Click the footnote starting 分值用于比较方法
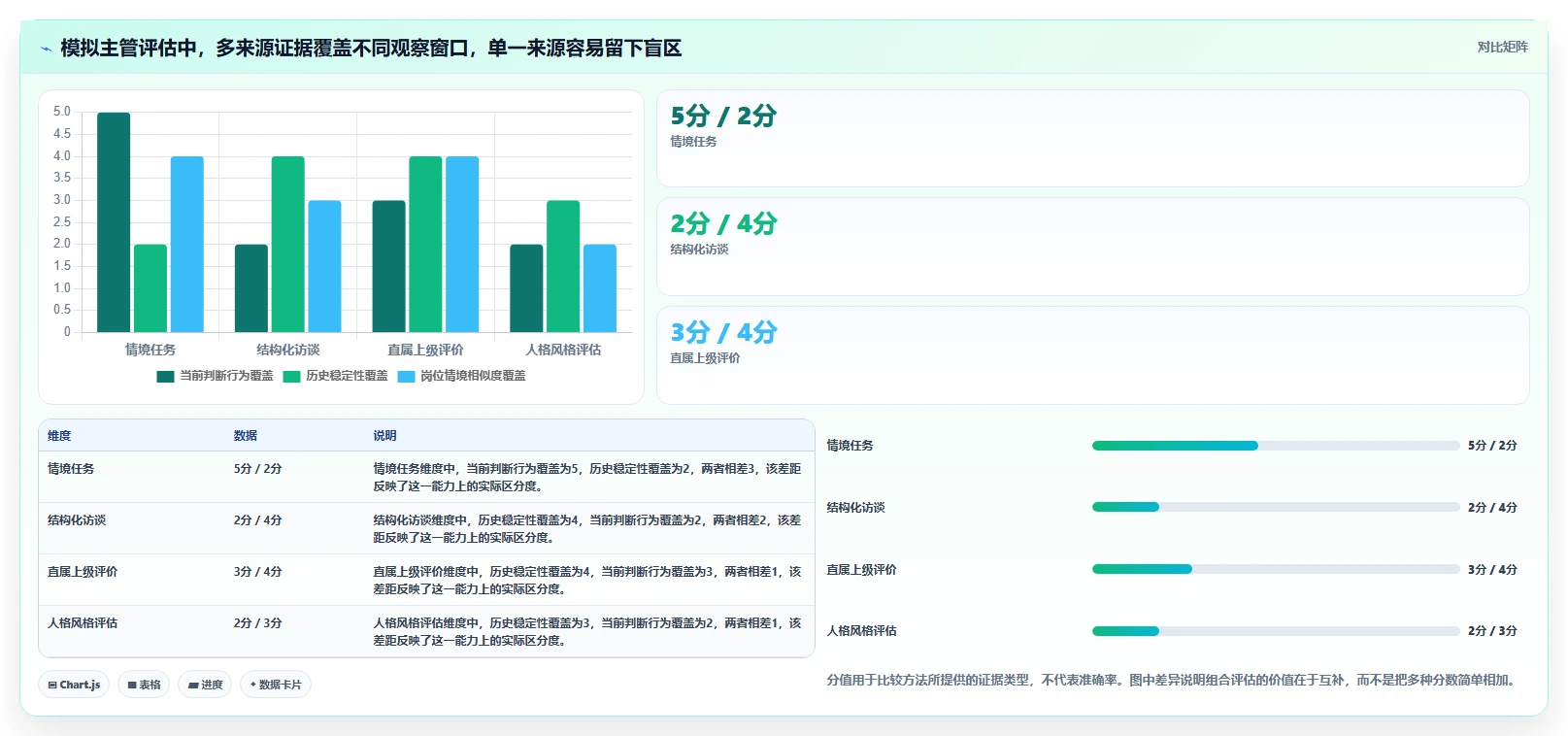The width and height of the screenshot is (1568, 736). point(1172,681)
